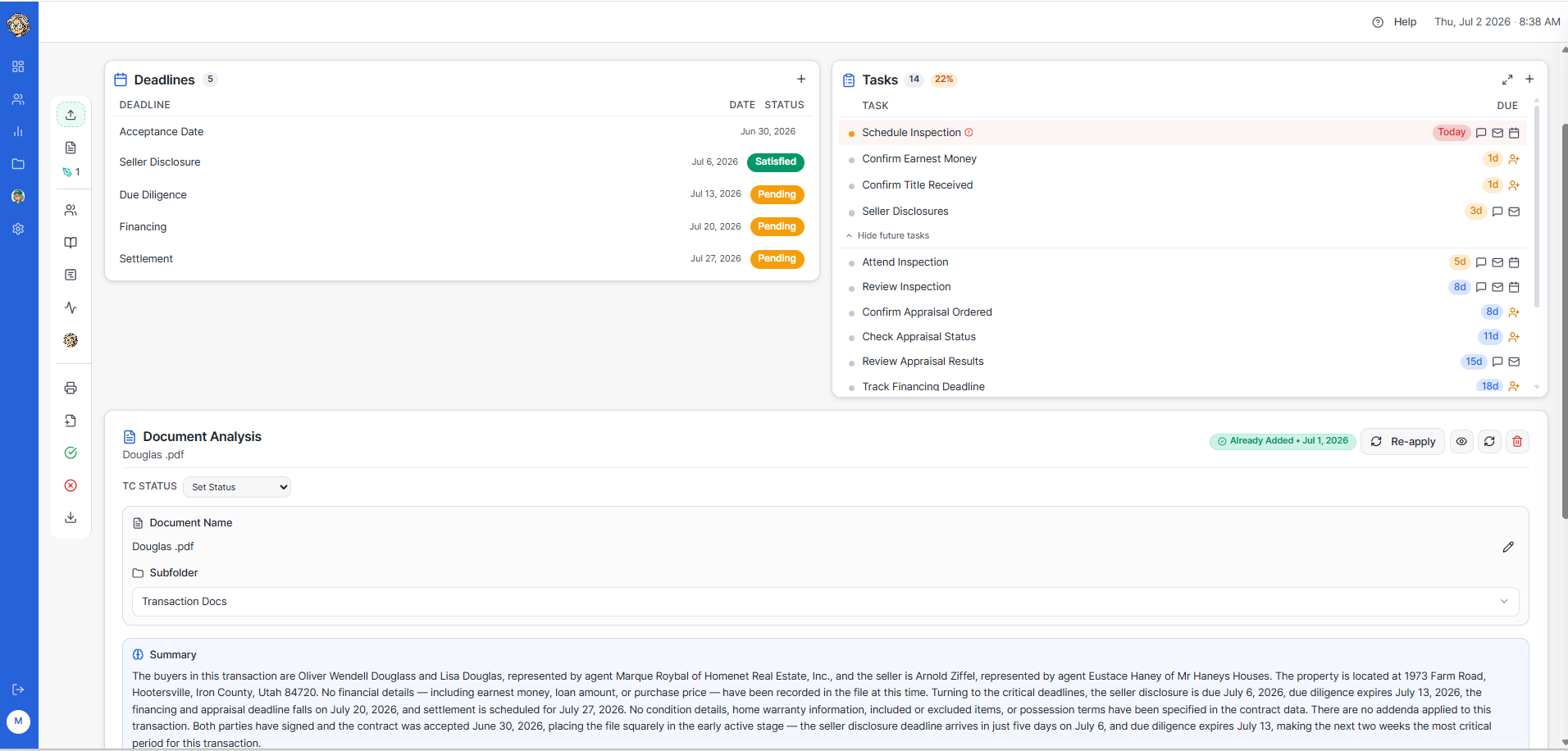Click the Help link
This screenshot has width=1568, height=751.
(x=1395, y=22)
